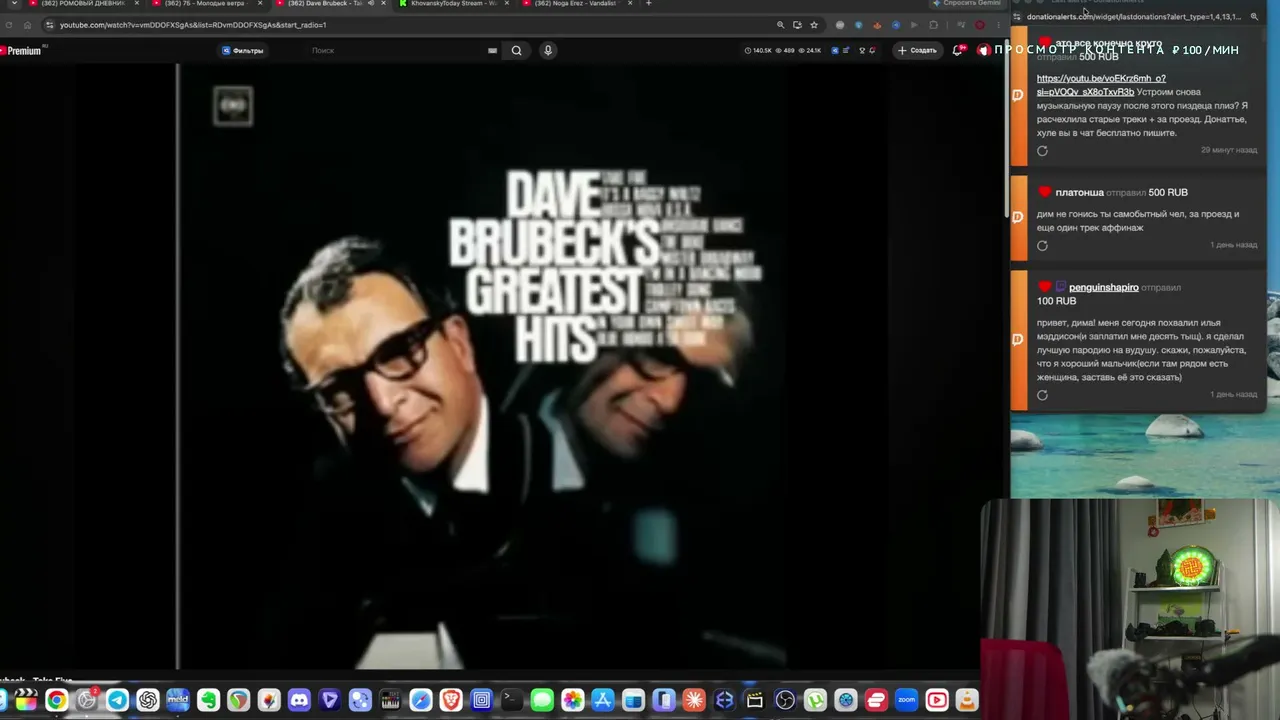Click the donor name платонша
1280x720 pixels.
point(1080,193)
